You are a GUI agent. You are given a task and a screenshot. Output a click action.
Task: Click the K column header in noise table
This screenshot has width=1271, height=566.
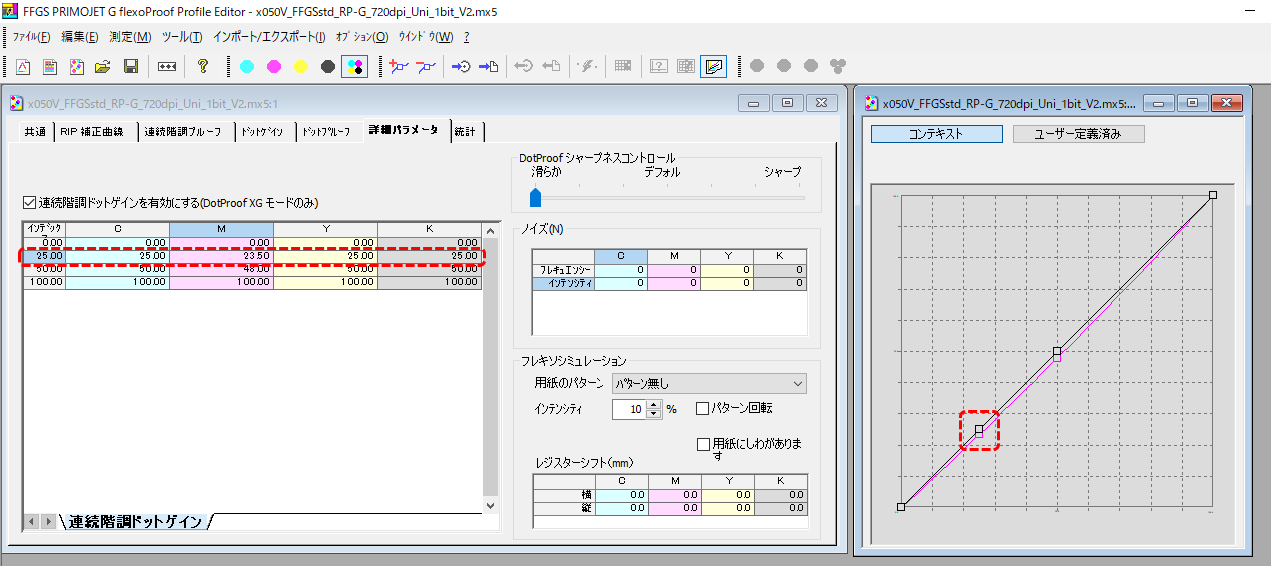point(780,257)
